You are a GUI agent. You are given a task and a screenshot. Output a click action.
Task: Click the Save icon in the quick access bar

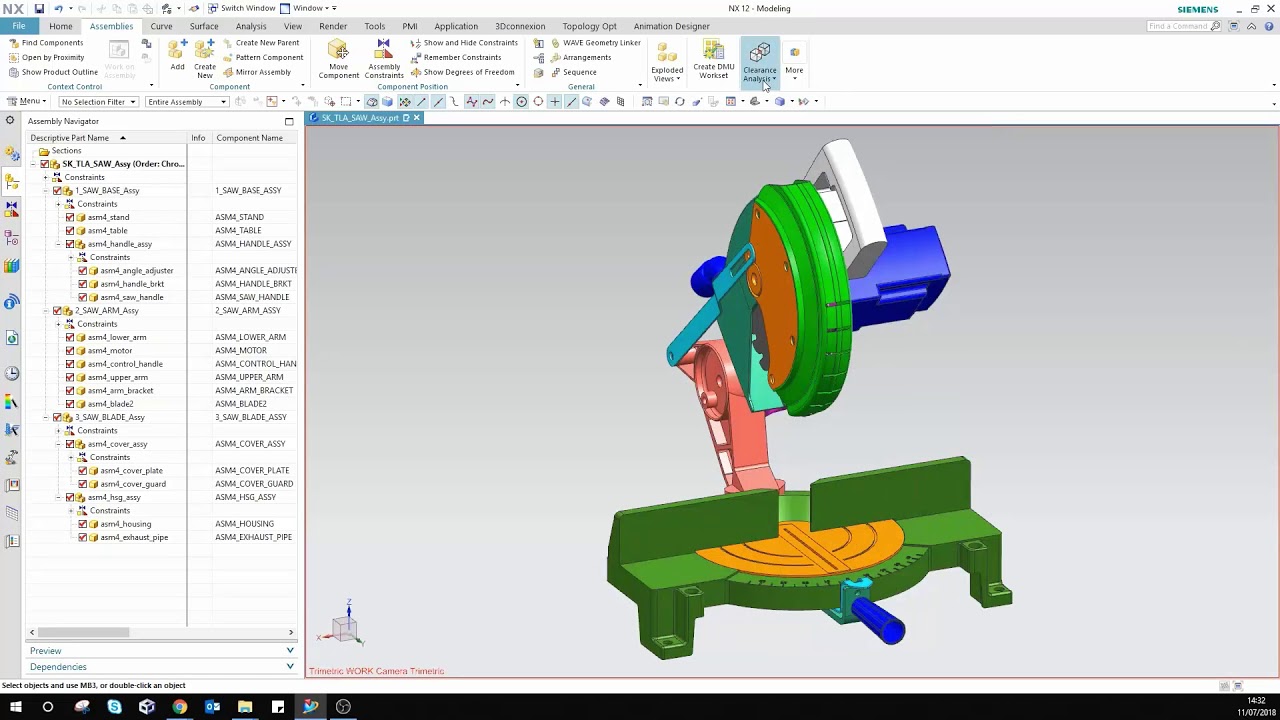(x=39, y=8)
